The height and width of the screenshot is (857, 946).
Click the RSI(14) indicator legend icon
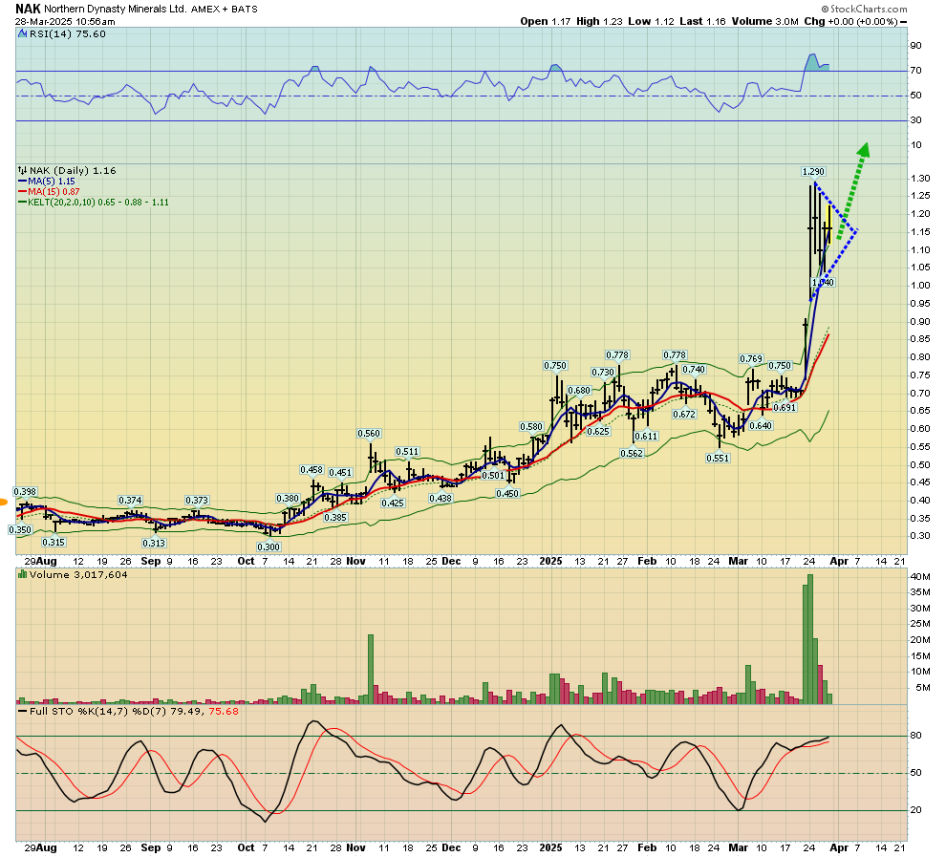tap(22, 34)
